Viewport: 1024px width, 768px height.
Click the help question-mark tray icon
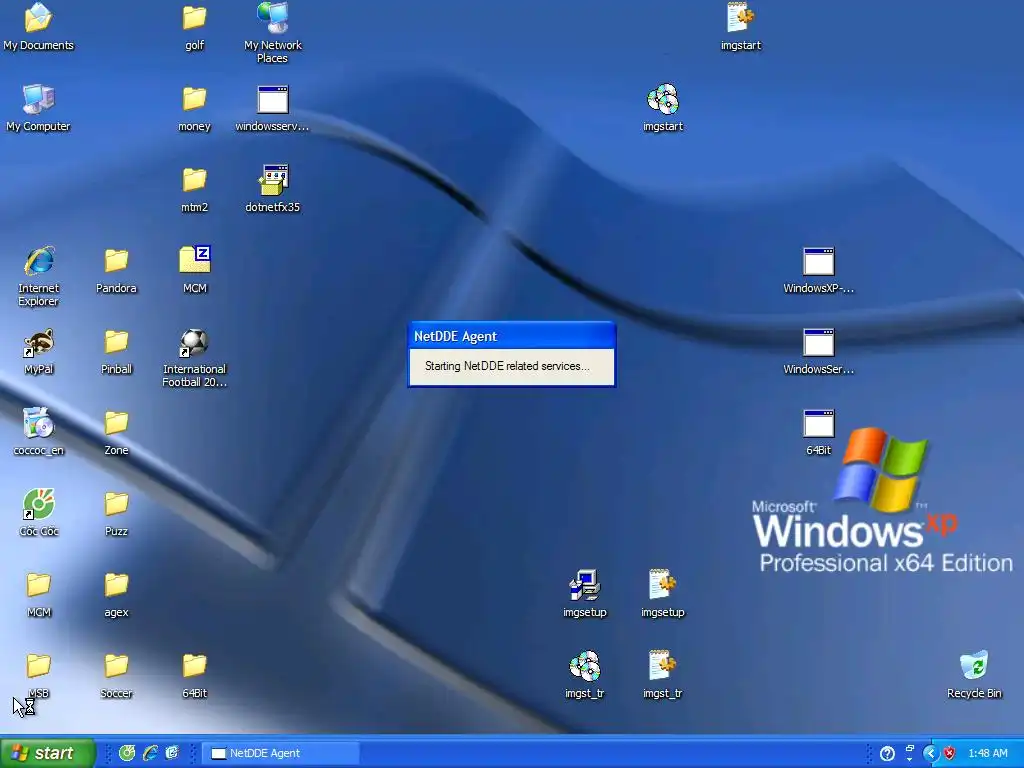[887, 754]
